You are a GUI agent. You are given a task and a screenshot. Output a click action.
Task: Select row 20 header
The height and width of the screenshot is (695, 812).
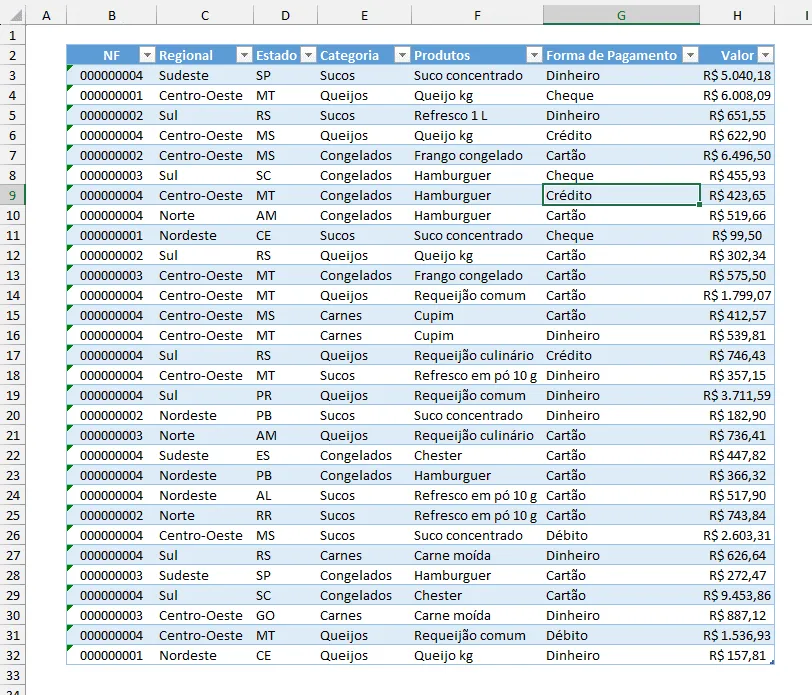coord(12,415)
